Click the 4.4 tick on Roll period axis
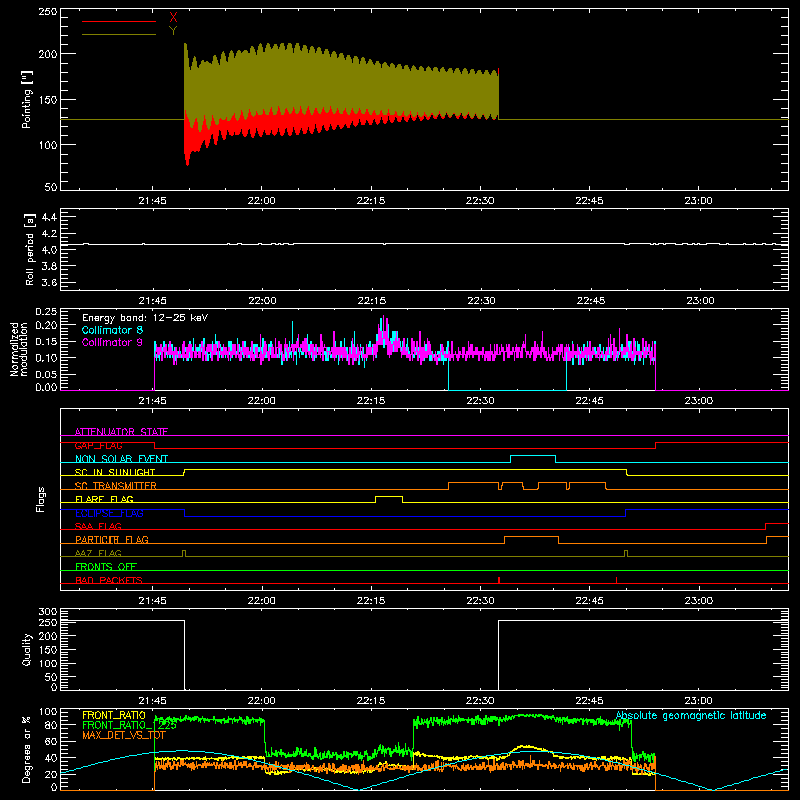This screenshot has width=800, height=800. 48,217
